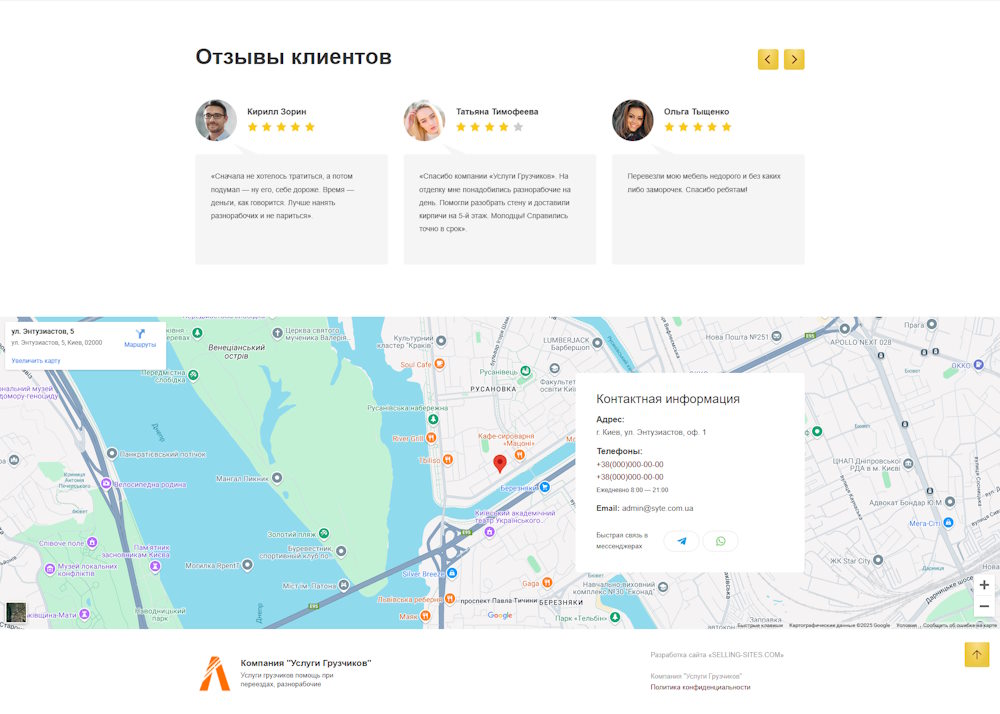Click the Велосипедна родина marker
This screenshot has width=1000, height=714.
click(106, 484)
